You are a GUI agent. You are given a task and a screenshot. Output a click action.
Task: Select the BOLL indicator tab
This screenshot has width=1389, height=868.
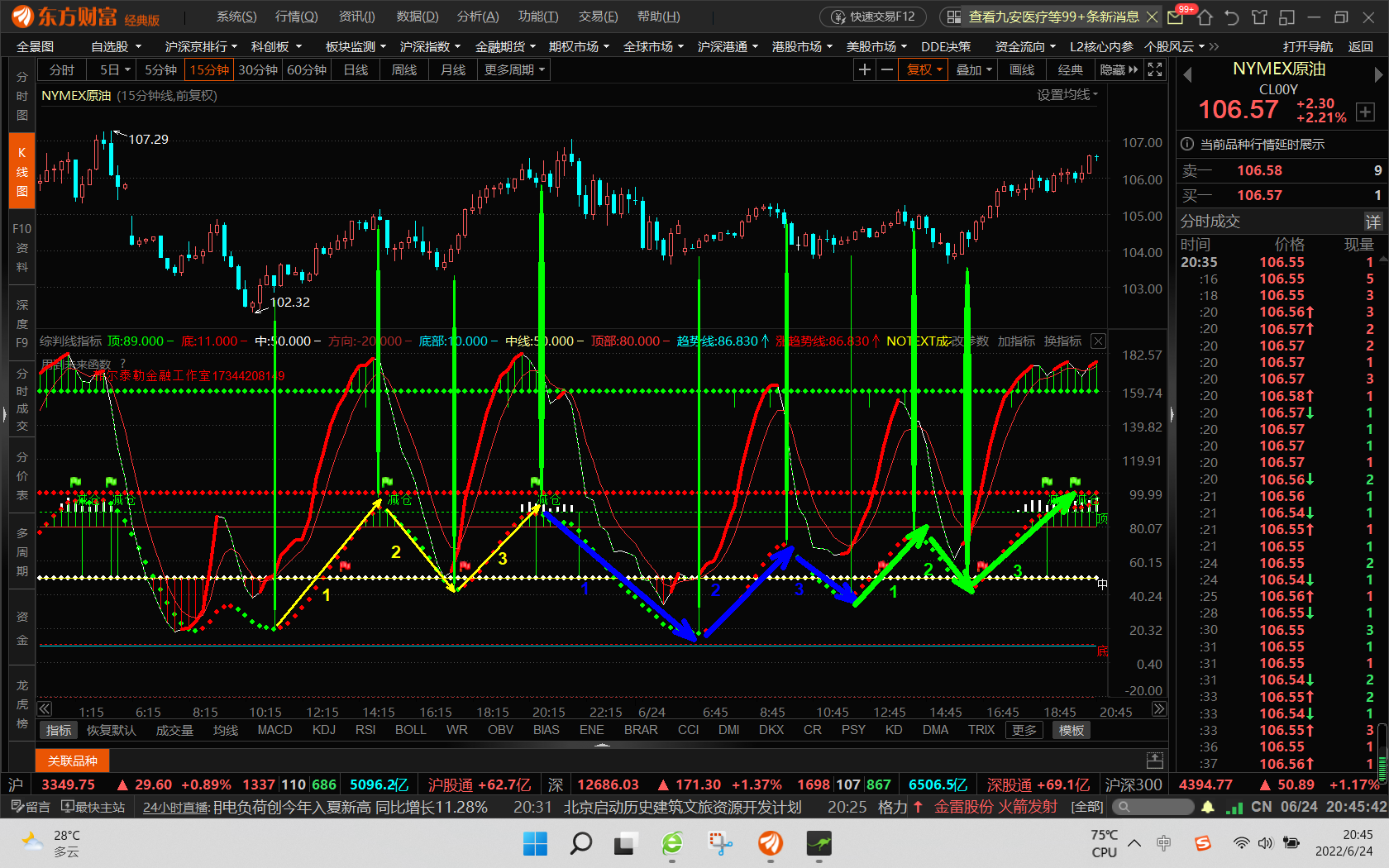[411, 730]
